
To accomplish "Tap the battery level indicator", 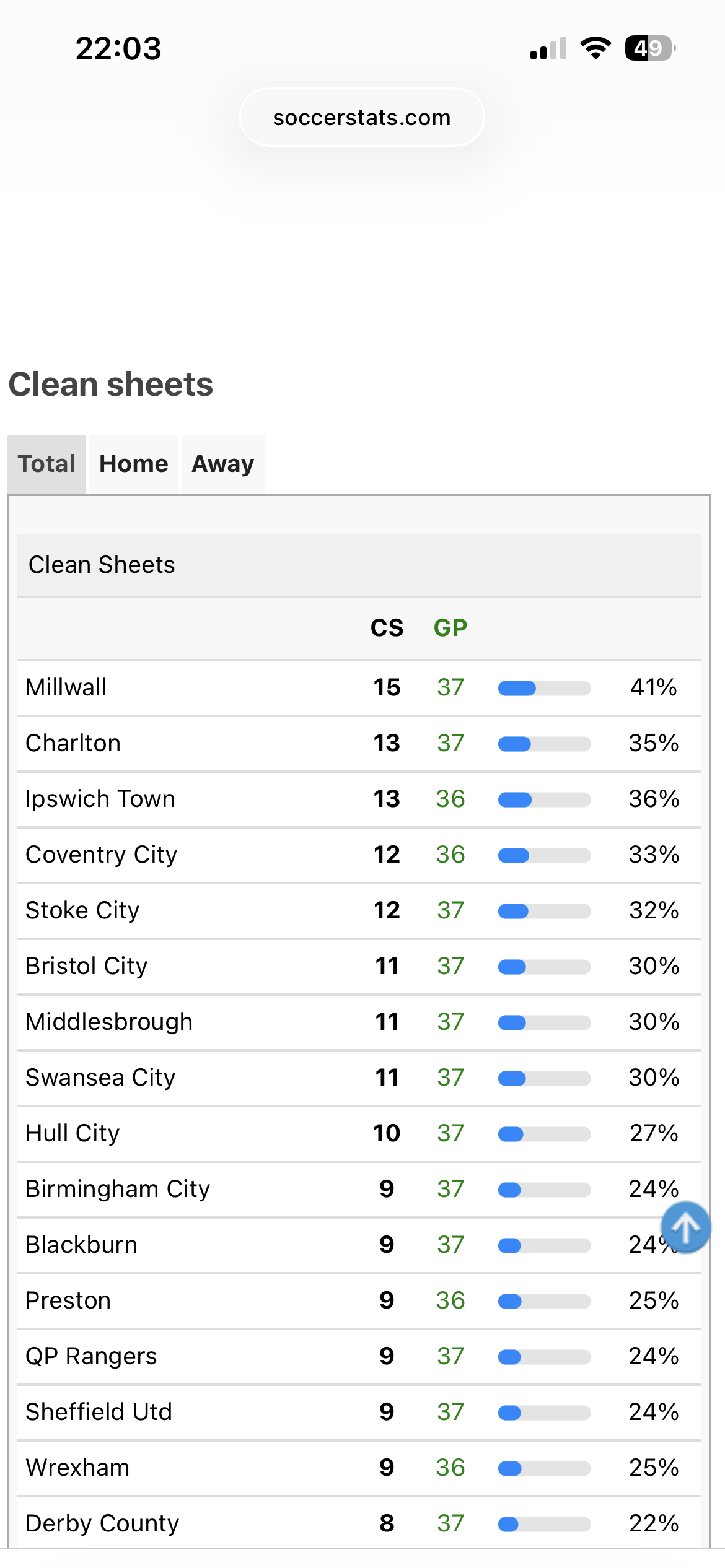I will pos(650,48).
